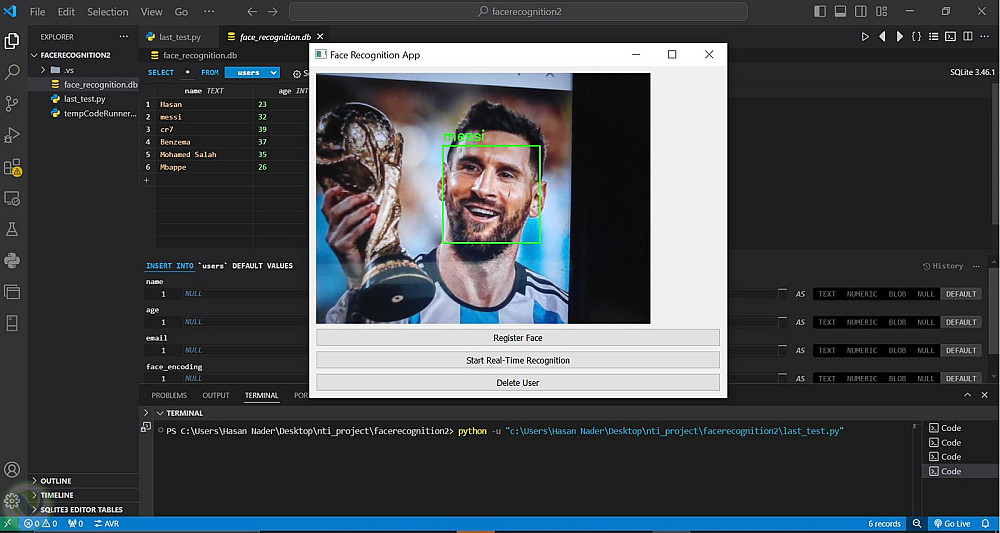Open the Extensions view with warning badge

click(12, 167)
